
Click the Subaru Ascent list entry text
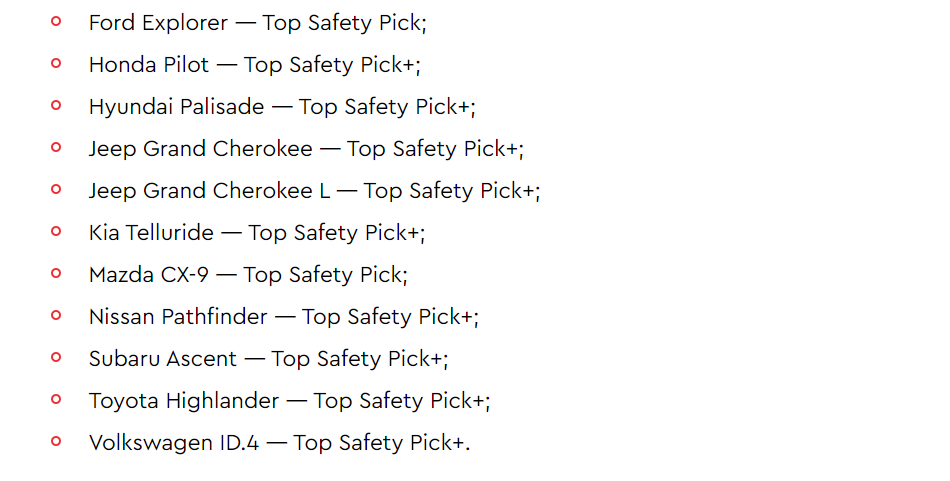(268, 359)
